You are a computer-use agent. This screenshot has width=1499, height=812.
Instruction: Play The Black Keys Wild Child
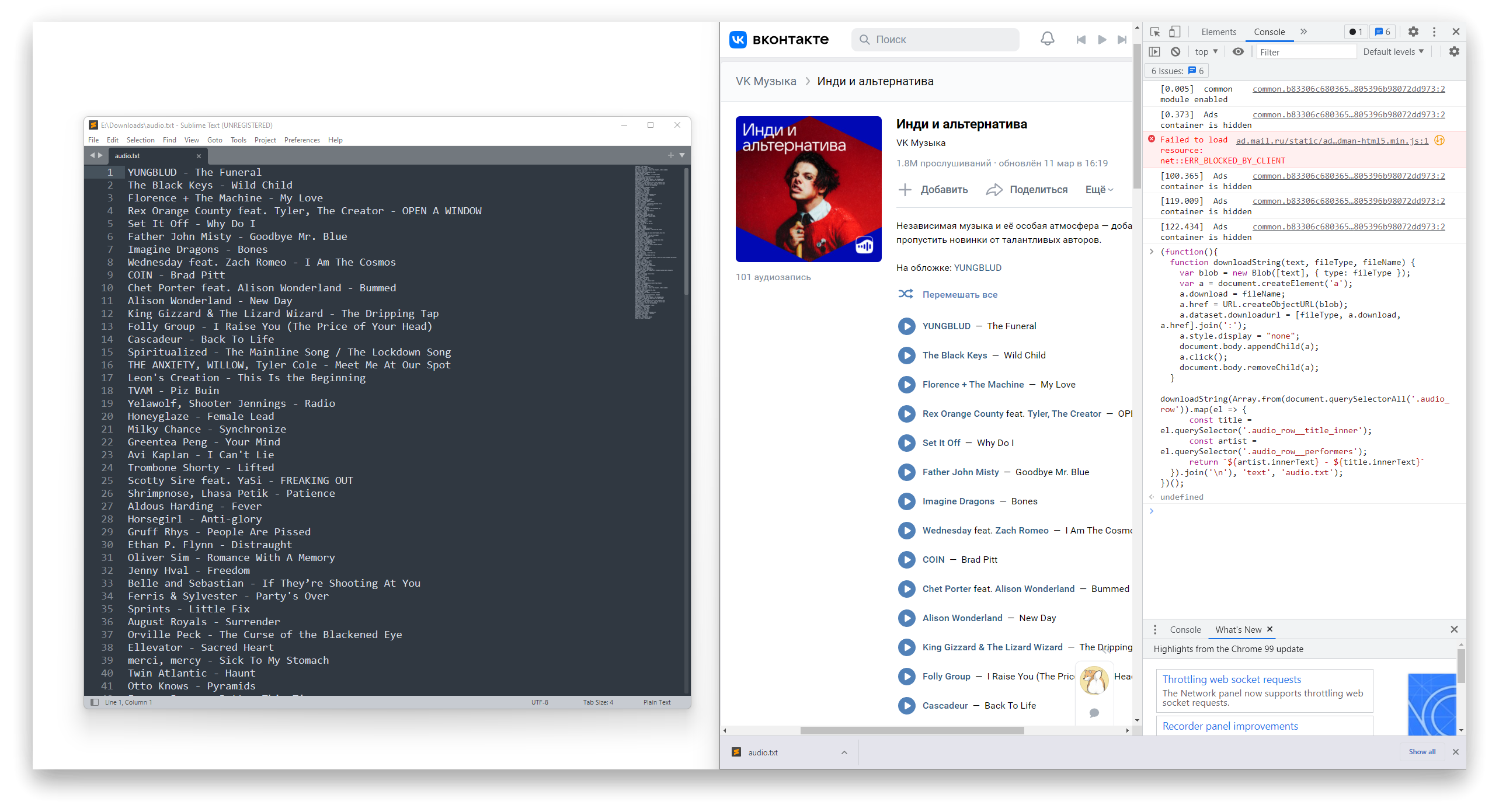coord(906,356)
